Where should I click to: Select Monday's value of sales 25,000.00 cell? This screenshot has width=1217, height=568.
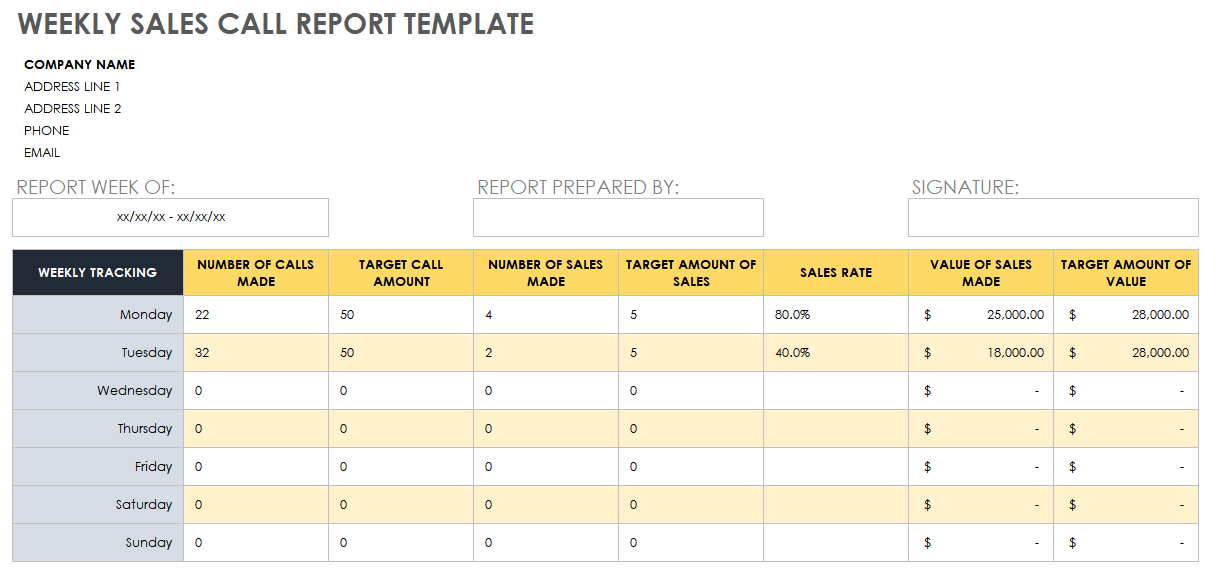point(981,315)
